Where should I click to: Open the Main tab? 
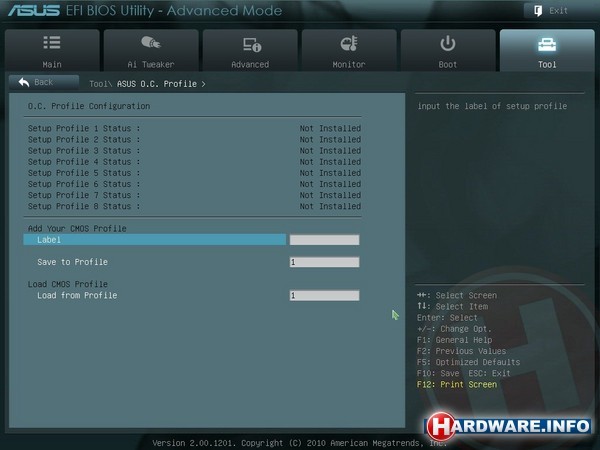pos(52,51)
